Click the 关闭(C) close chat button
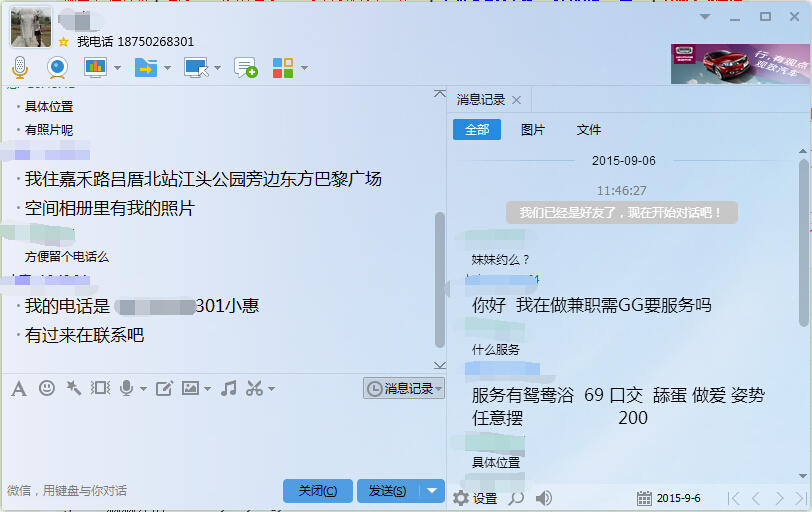This screenshot has width=812, height=512. pyautogui.click(x=317, y=490)
